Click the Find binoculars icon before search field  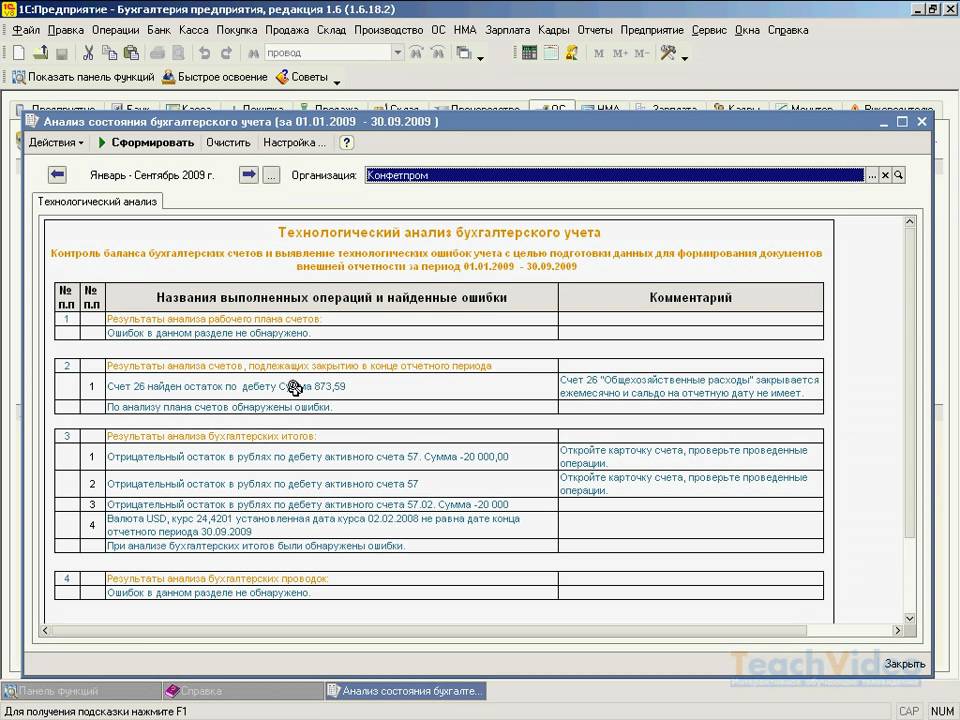coord(253,53)
